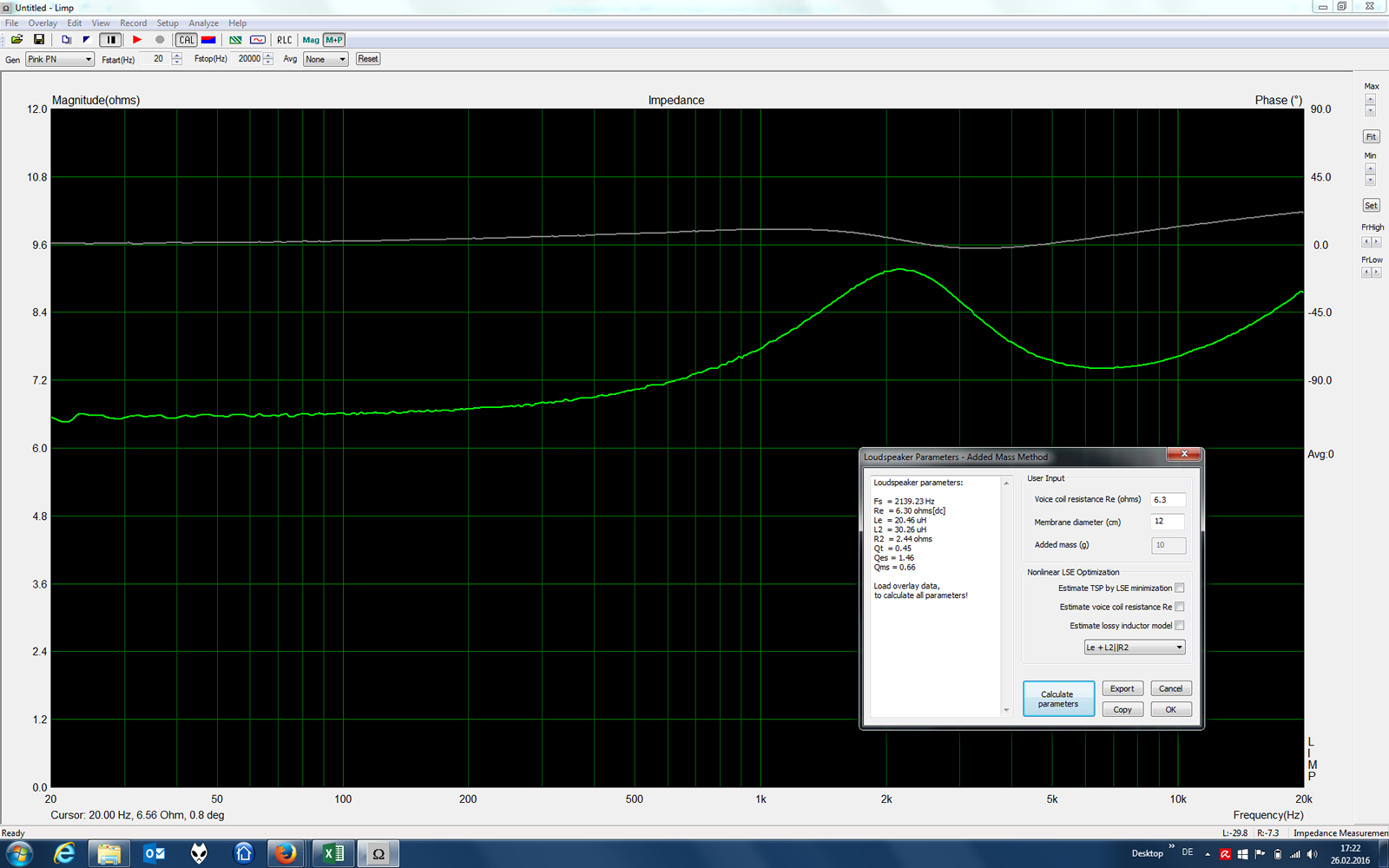Open Outlook from the taskbar
The image size is (1389, 868).
point(154,854)
